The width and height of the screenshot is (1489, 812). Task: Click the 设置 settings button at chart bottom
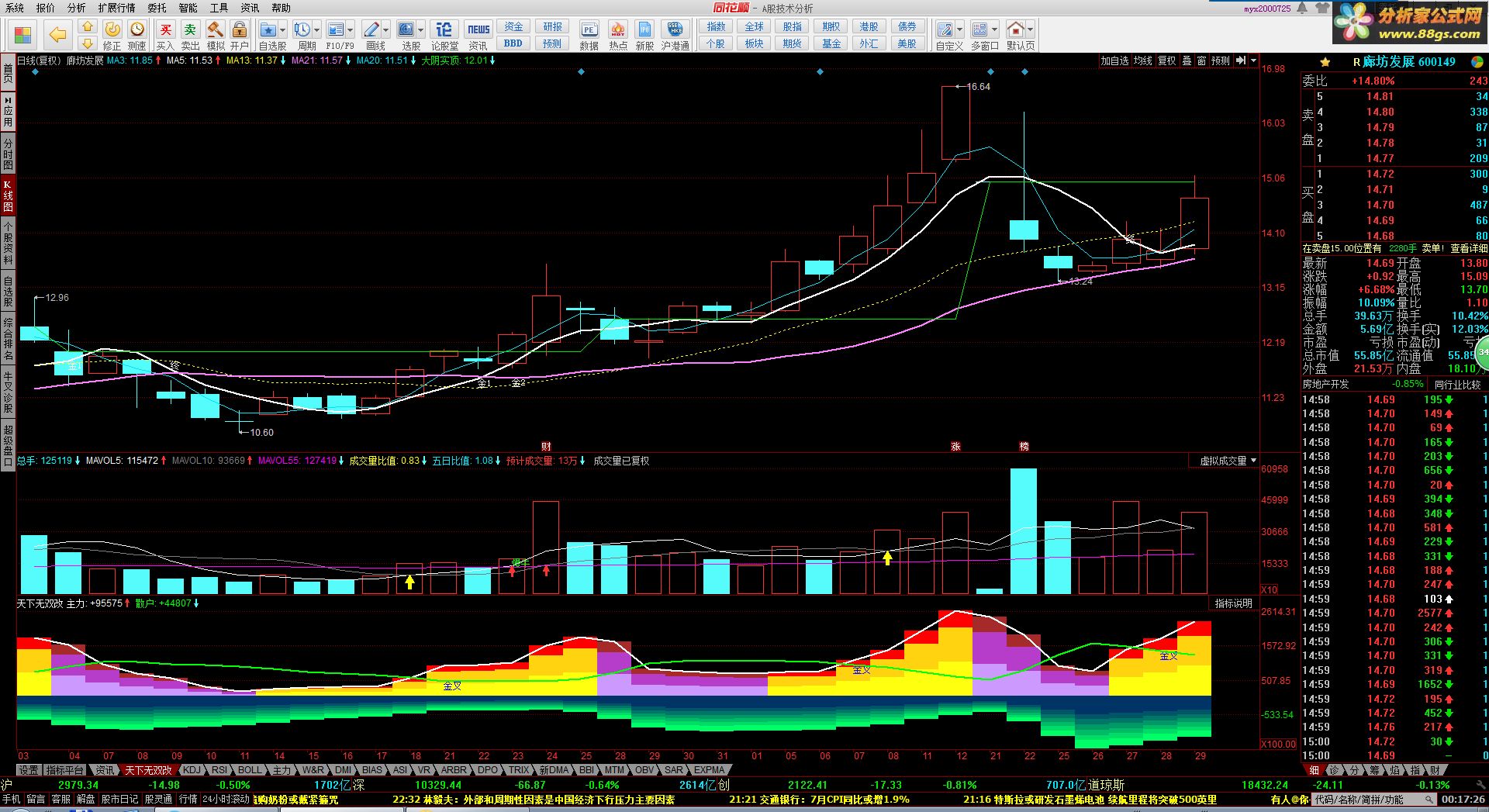coord(29,770)
